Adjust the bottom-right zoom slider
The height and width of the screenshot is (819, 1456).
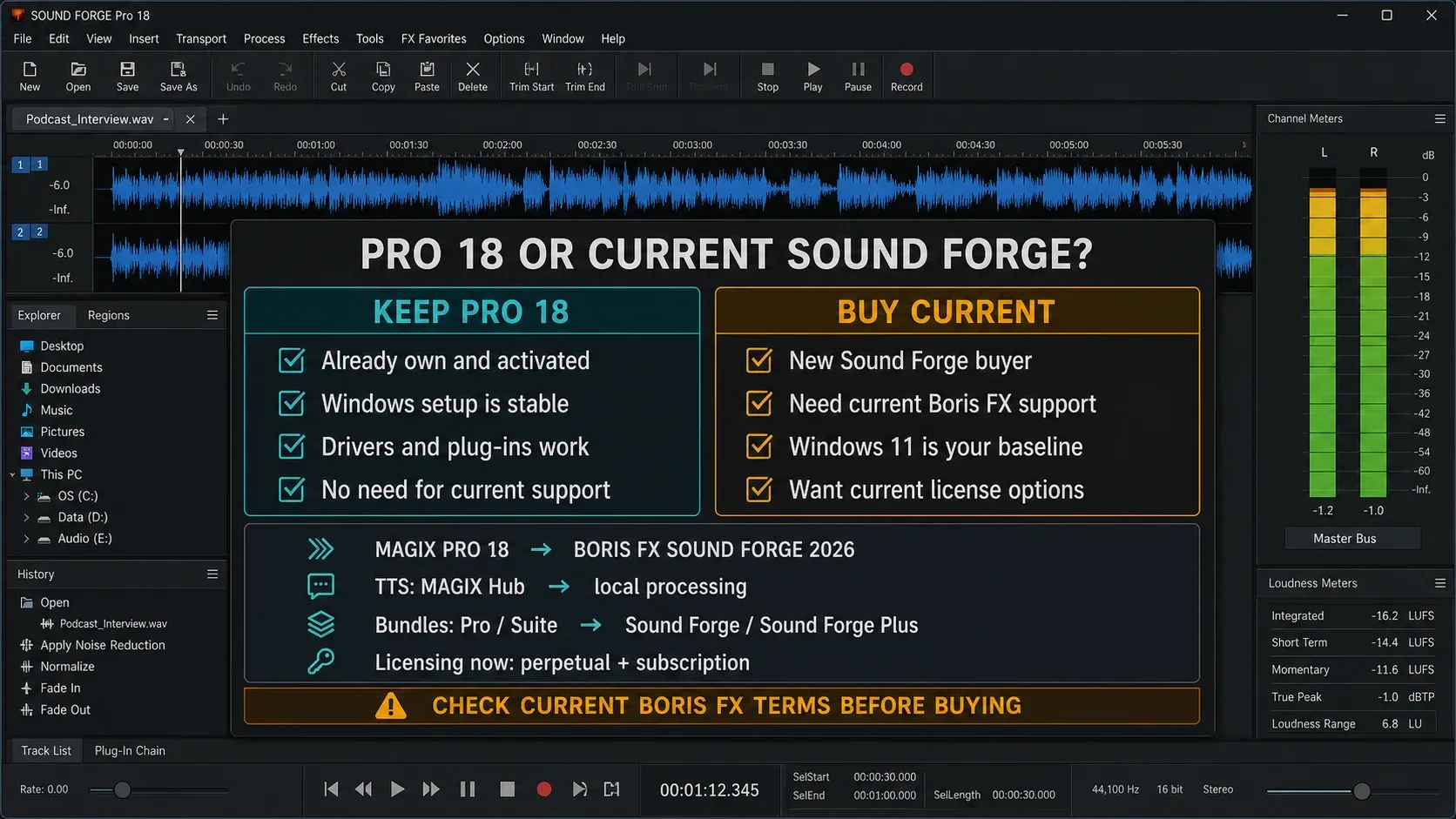tap(1362, 791)
